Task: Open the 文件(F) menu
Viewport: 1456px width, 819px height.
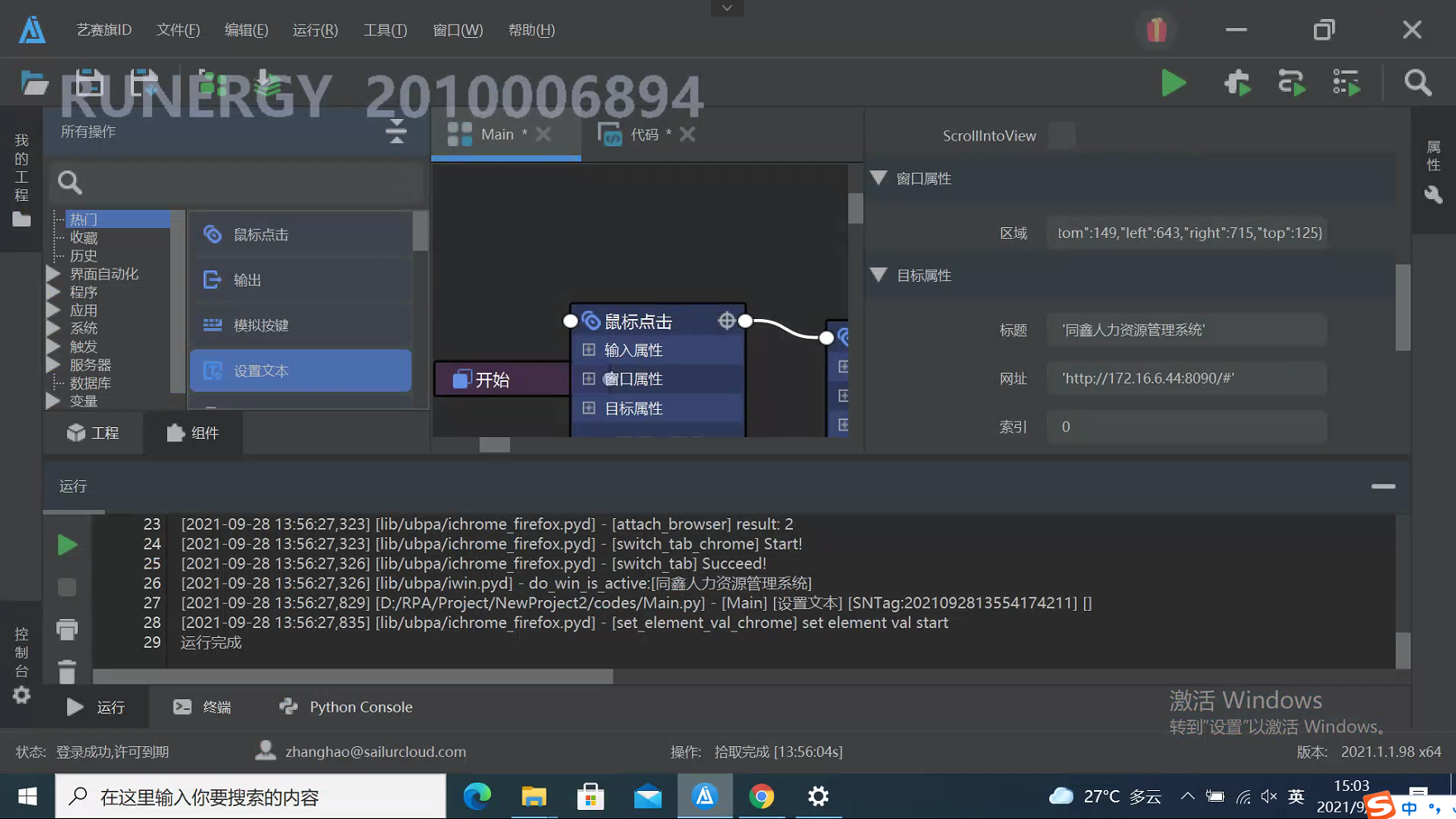Action: tap(179, 30)
